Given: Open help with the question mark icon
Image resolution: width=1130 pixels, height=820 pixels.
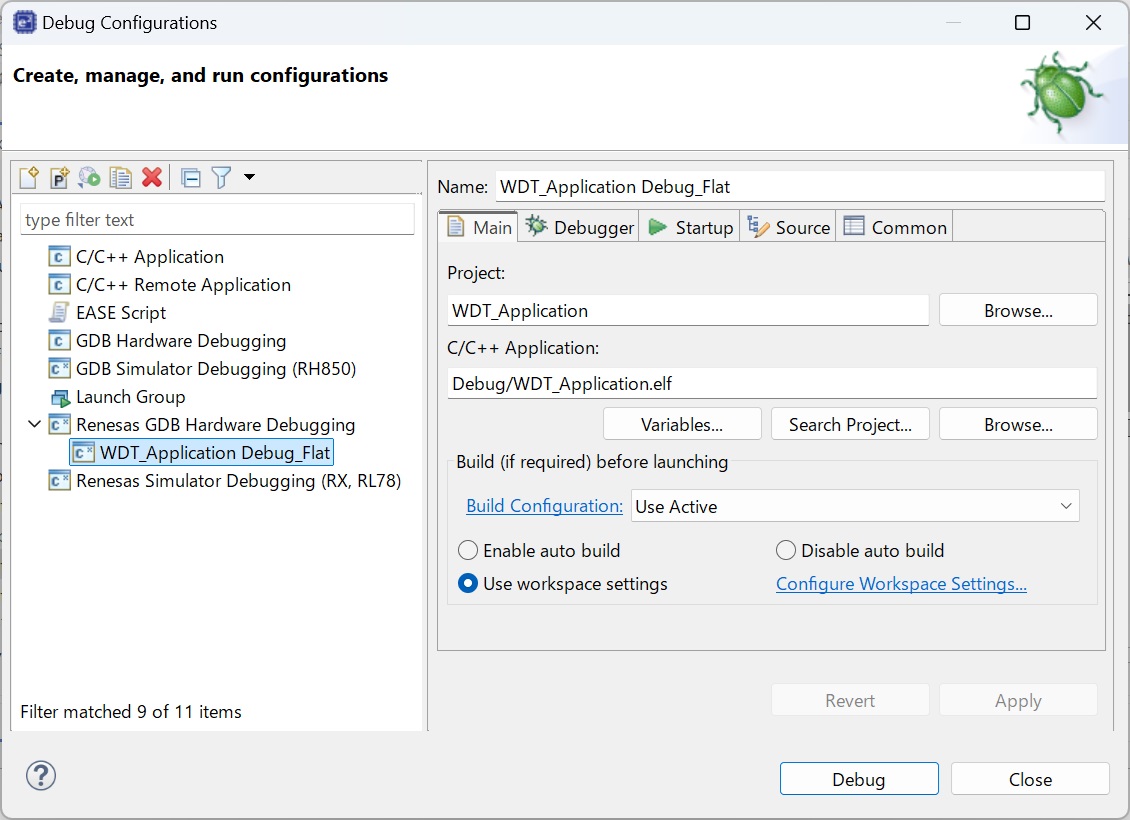Looking at the screenshot, I should pyautogui.click(x=41, y=776).
